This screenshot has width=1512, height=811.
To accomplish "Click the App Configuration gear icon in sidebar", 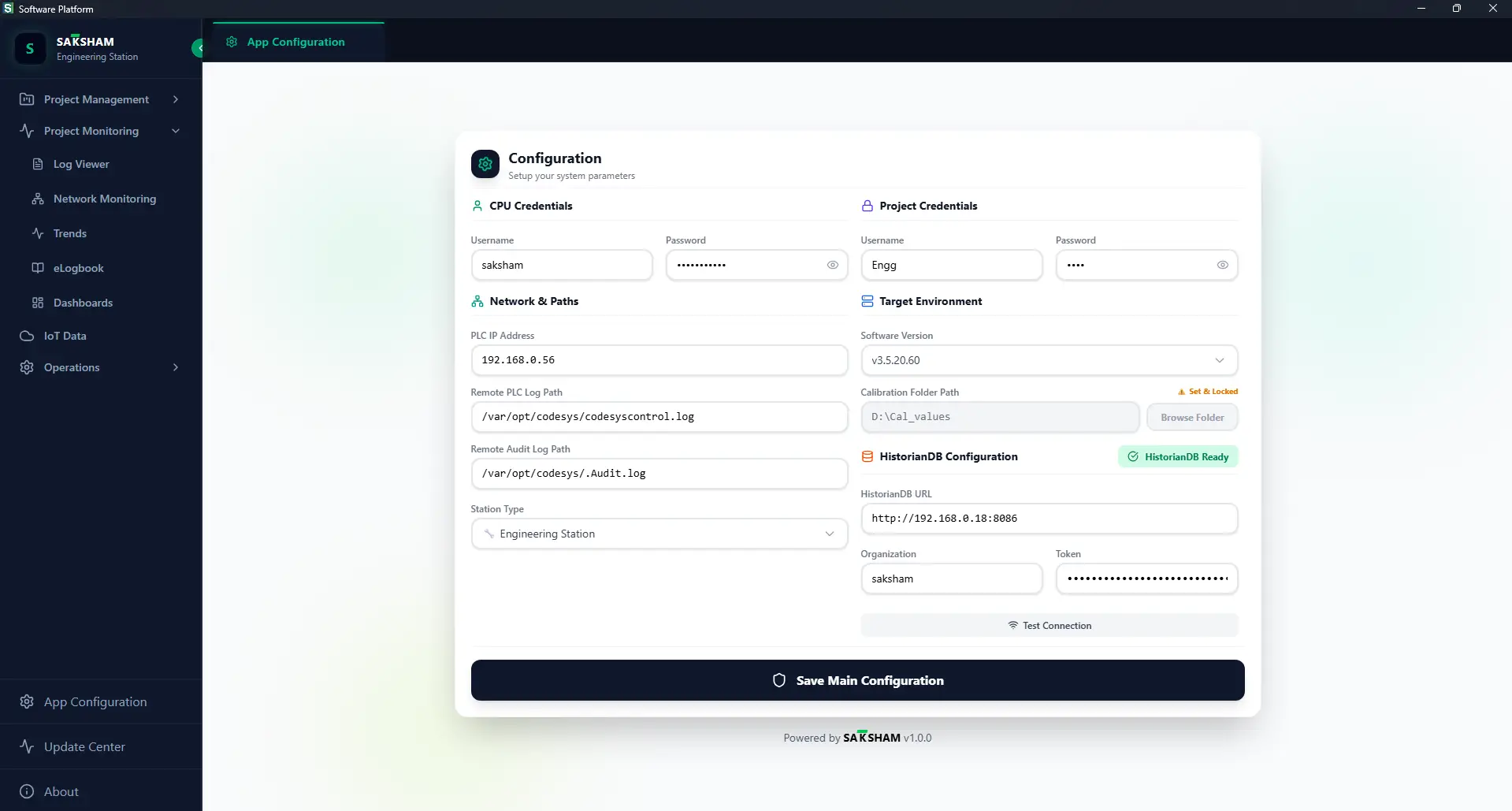I will (x=27, y=701).
